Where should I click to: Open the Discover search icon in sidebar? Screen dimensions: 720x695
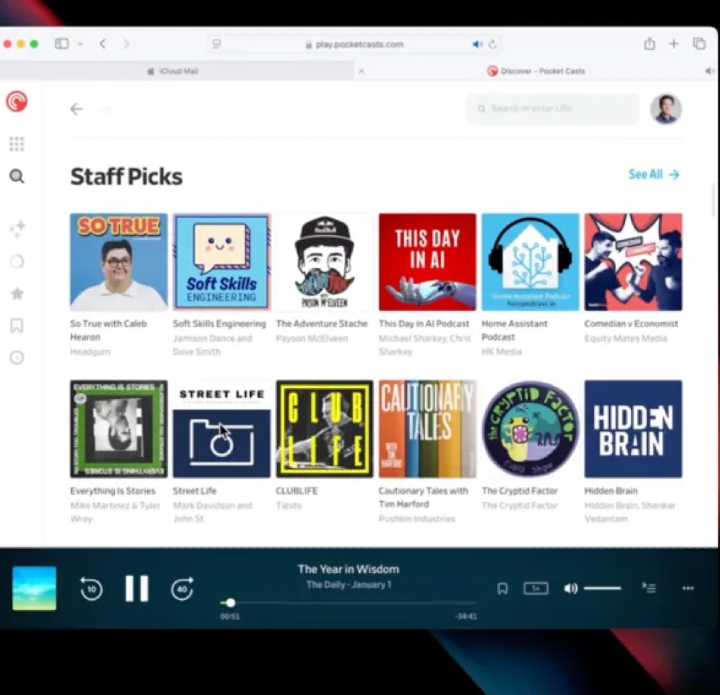tap(17, 176)
